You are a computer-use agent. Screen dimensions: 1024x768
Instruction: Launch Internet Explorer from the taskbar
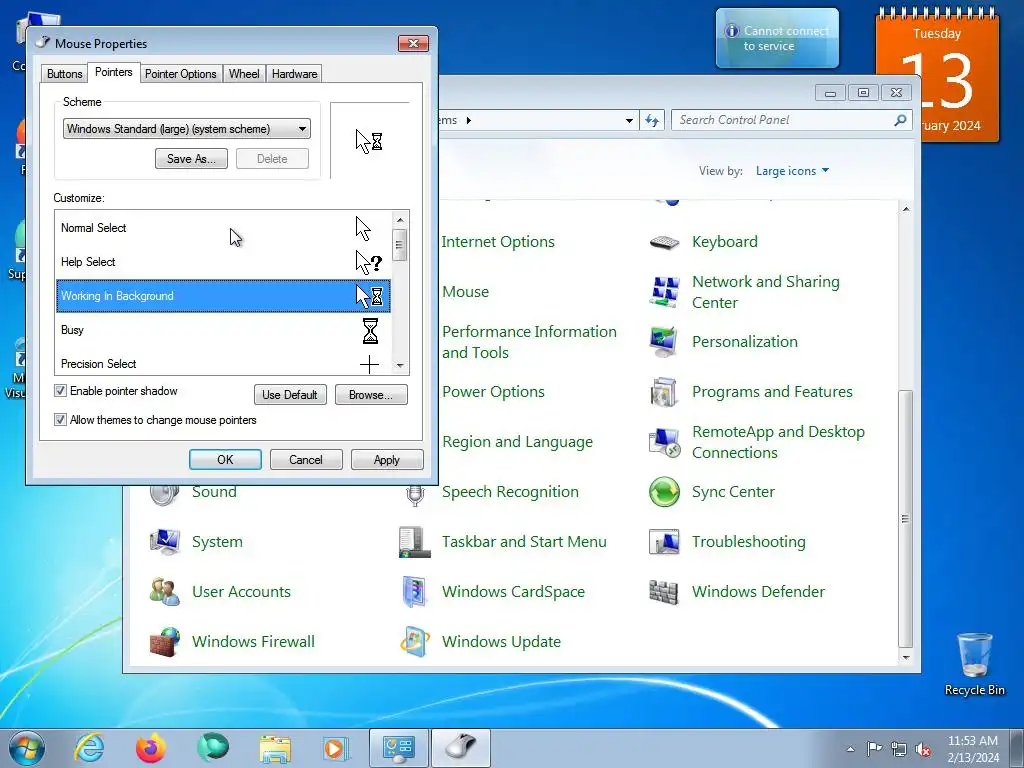89,748
